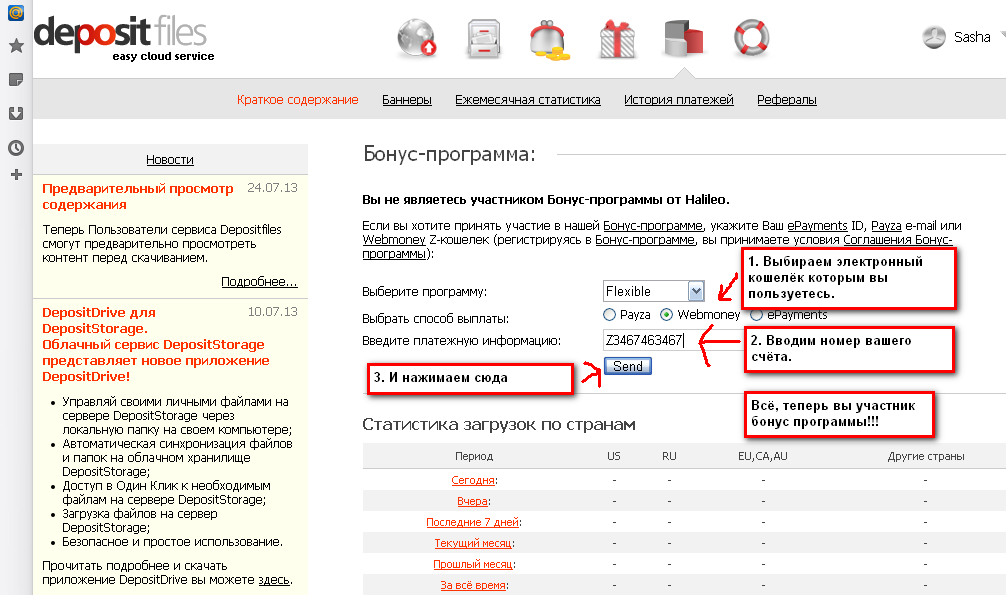Click the RU column header
Viewport: 1006px width, 595px height.
(x=669, y=456)
